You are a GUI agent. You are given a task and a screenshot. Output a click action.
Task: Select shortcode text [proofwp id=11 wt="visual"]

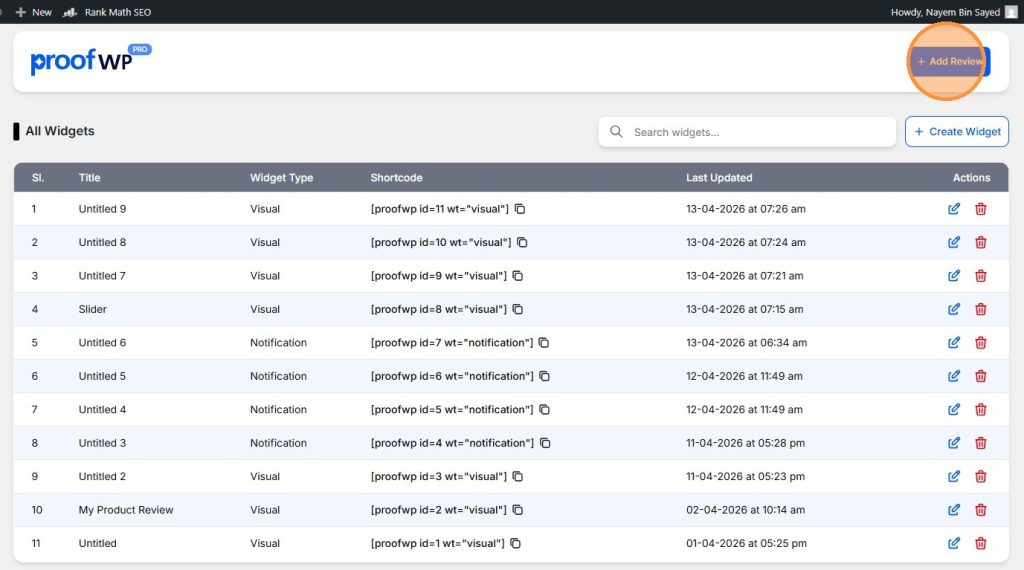tap(440, 209)
